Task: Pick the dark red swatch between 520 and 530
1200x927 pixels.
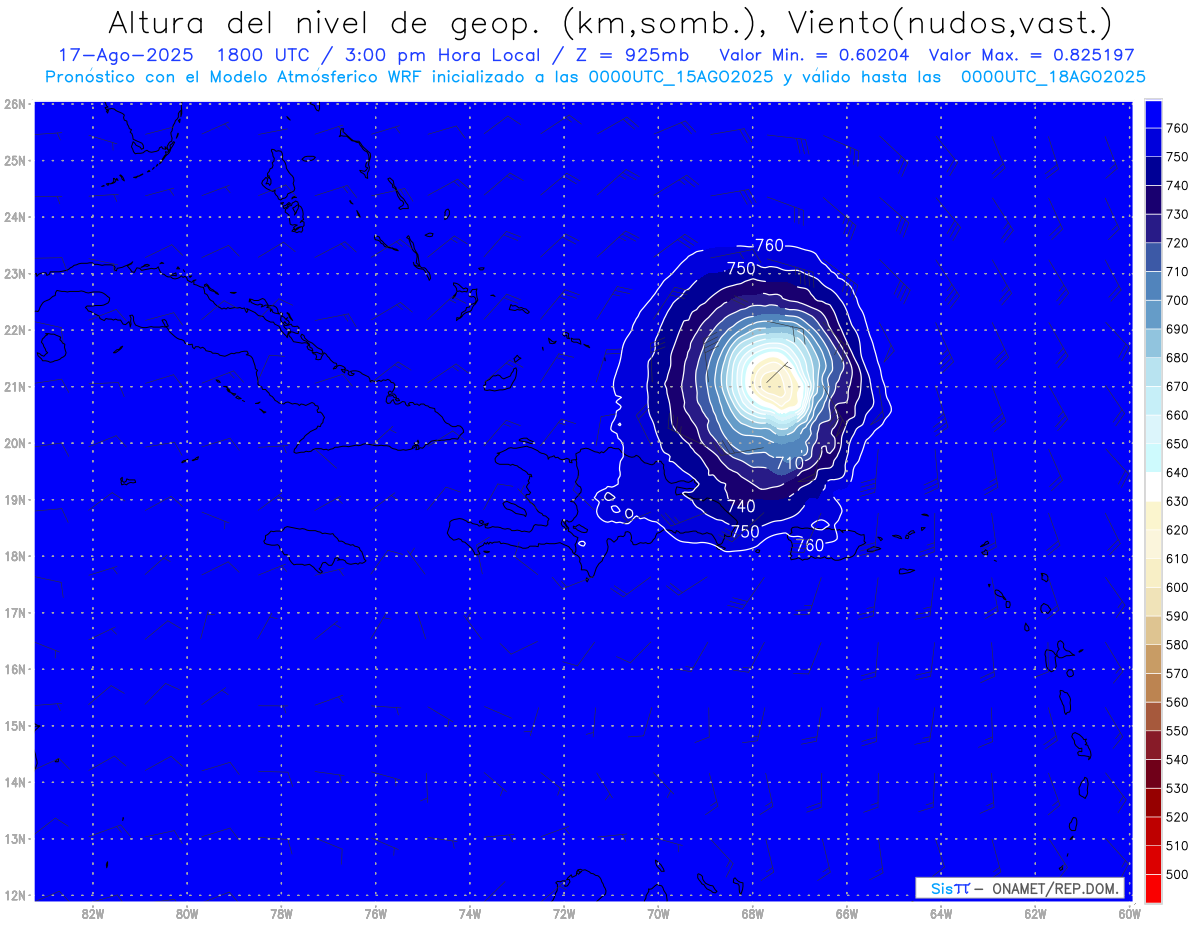Action: (x=1153, y=802)
